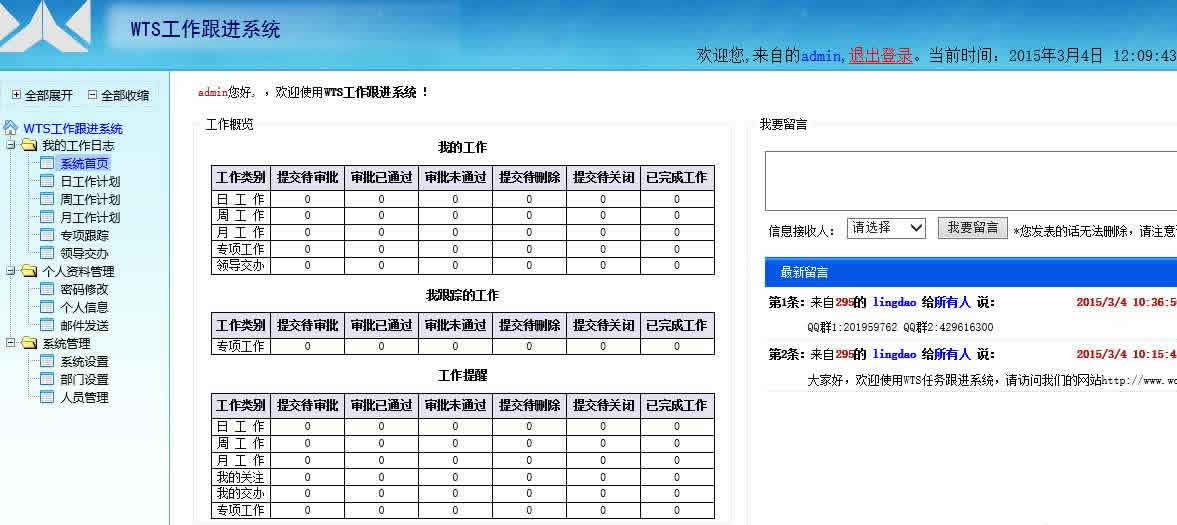Click the 全部展开 link

click(x=49, y=95)
